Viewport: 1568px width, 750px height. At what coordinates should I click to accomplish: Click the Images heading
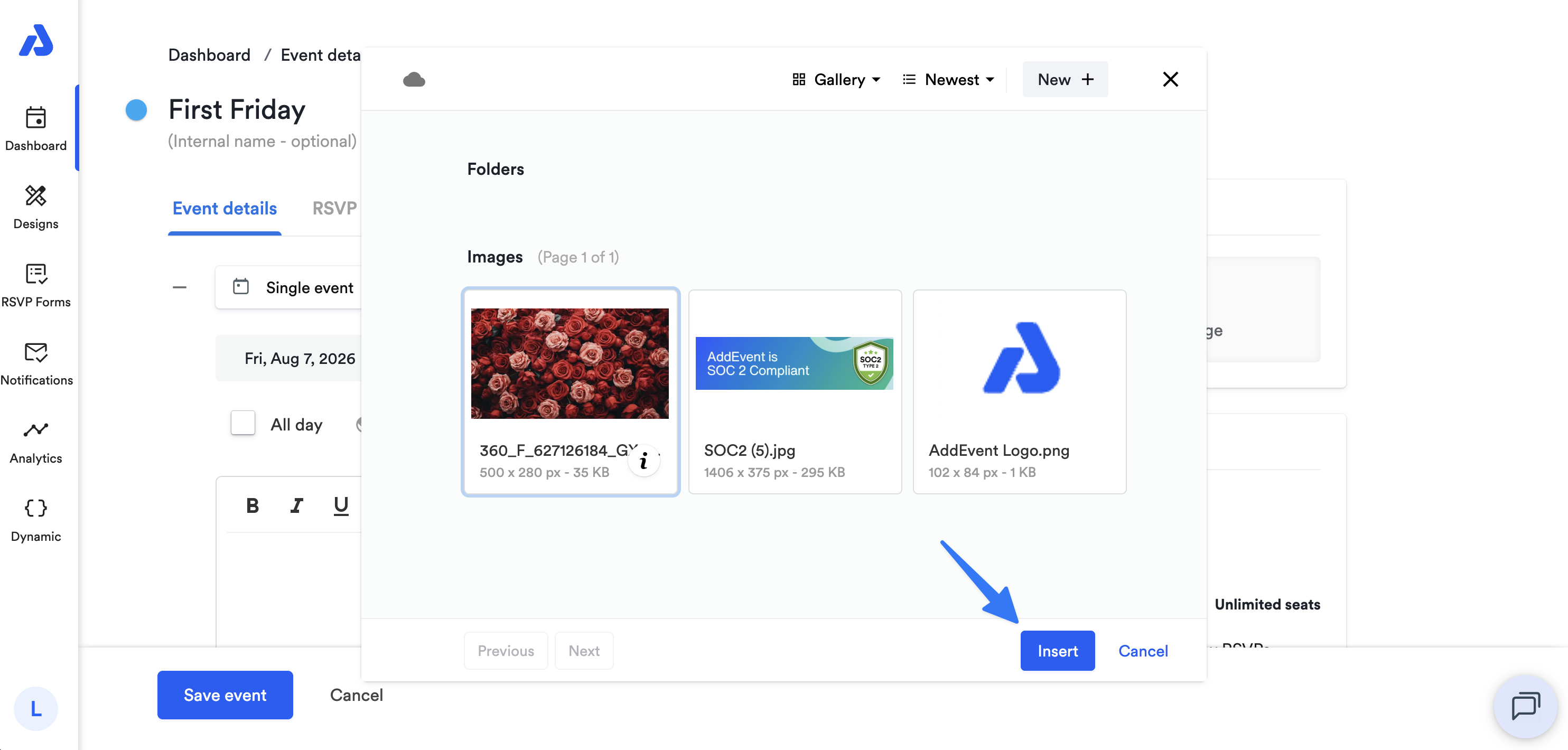[x=495, y=257]
